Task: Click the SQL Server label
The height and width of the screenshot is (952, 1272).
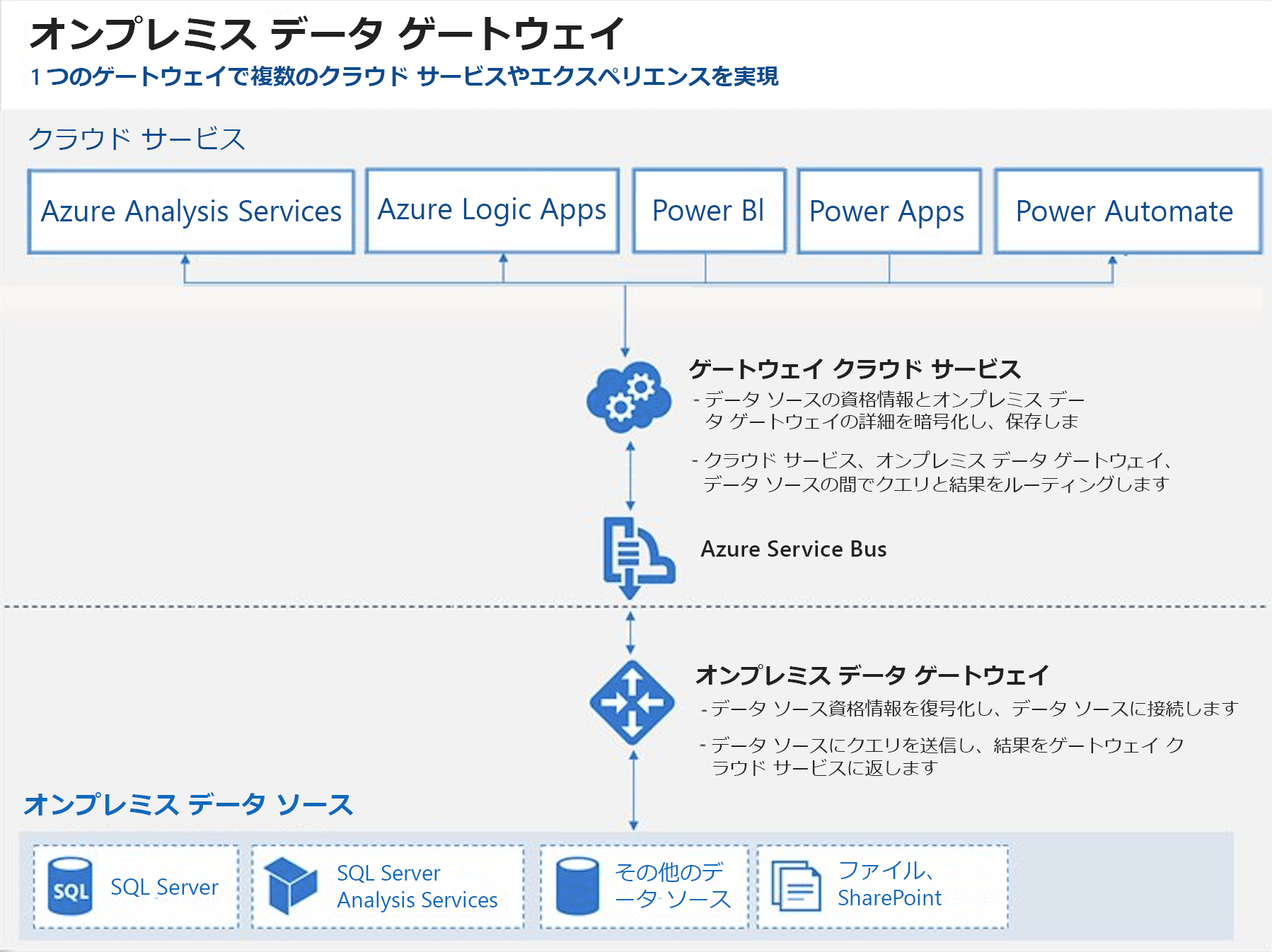Action: (164, 887)
